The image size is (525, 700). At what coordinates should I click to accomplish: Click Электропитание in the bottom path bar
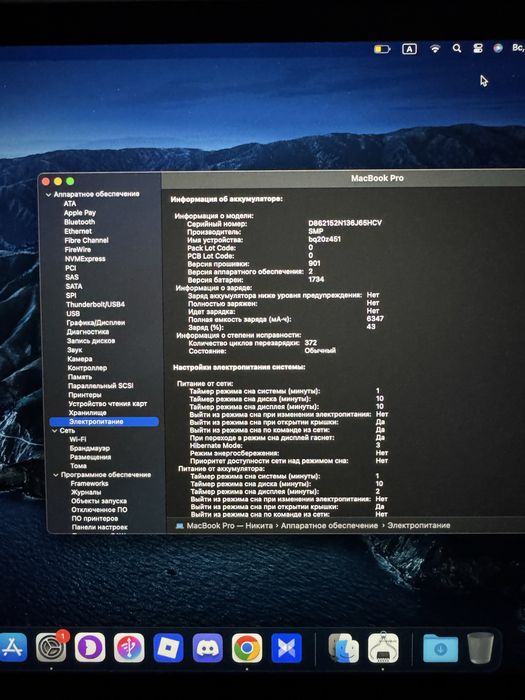(x=418, y=525)
